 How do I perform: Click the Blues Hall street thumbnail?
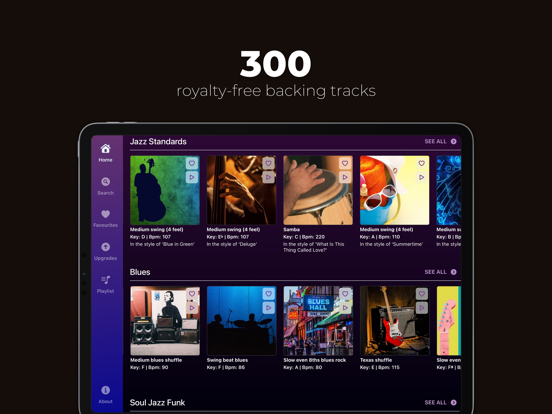[x=318, y=321]
